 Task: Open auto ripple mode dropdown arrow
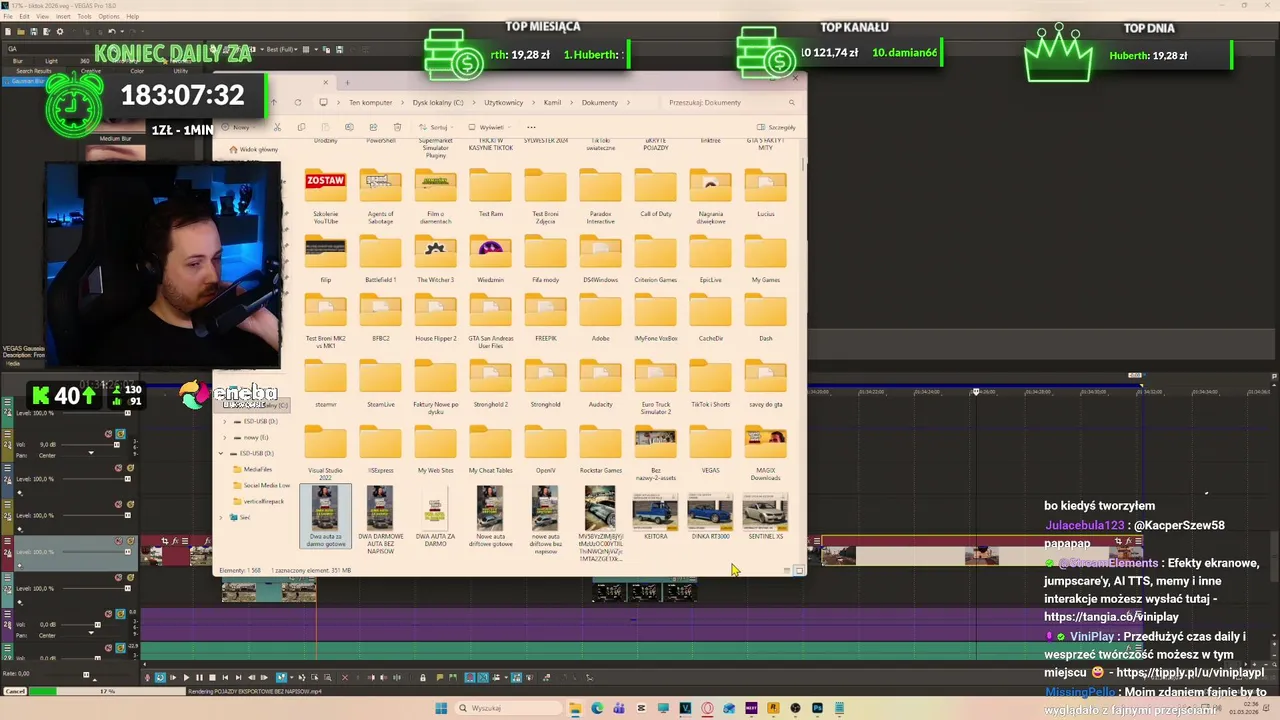506,678
